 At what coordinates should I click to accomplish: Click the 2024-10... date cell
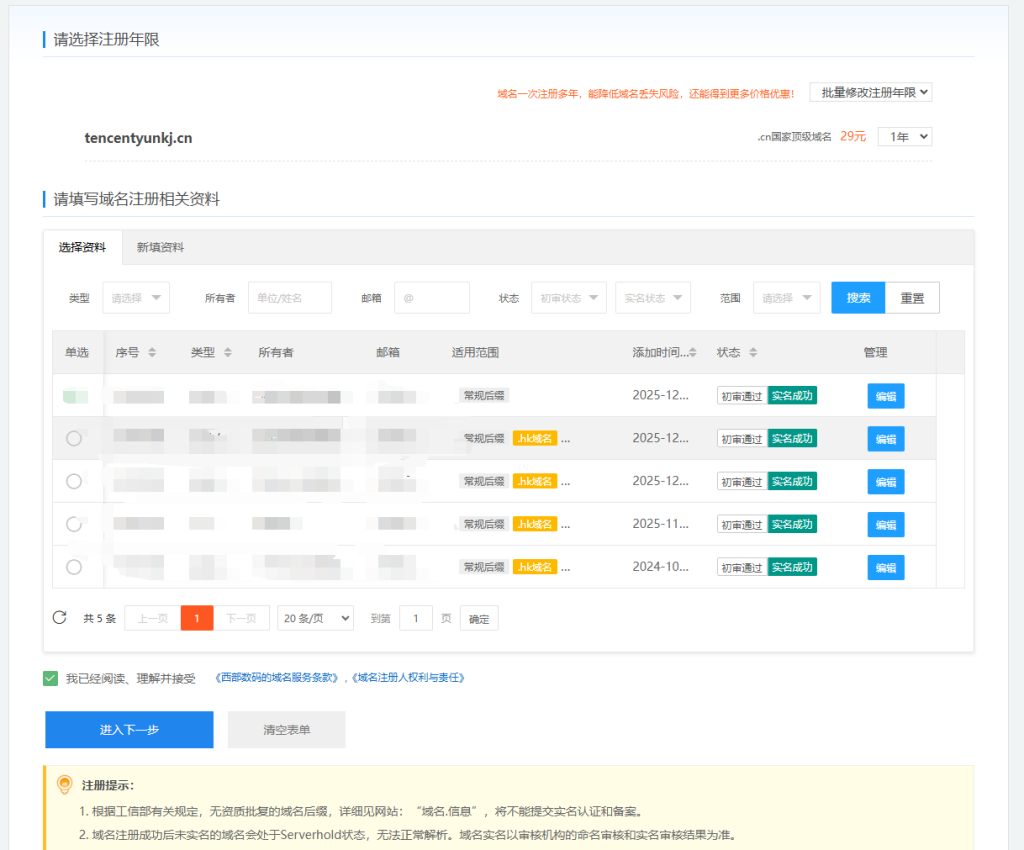[x=660, y=567]
